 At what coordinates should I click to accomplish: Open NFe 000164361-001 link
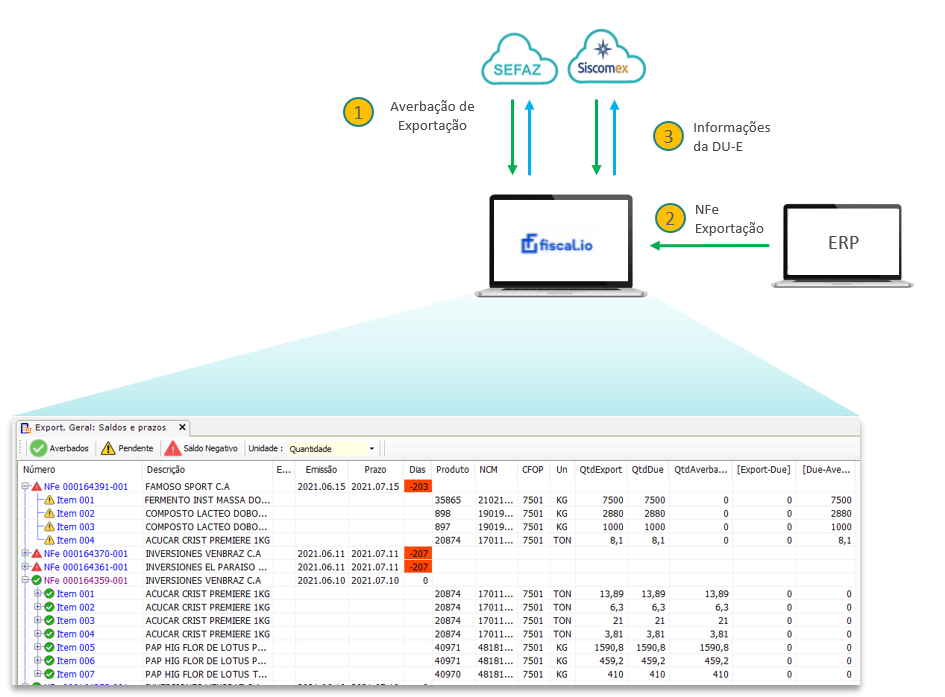86,567
